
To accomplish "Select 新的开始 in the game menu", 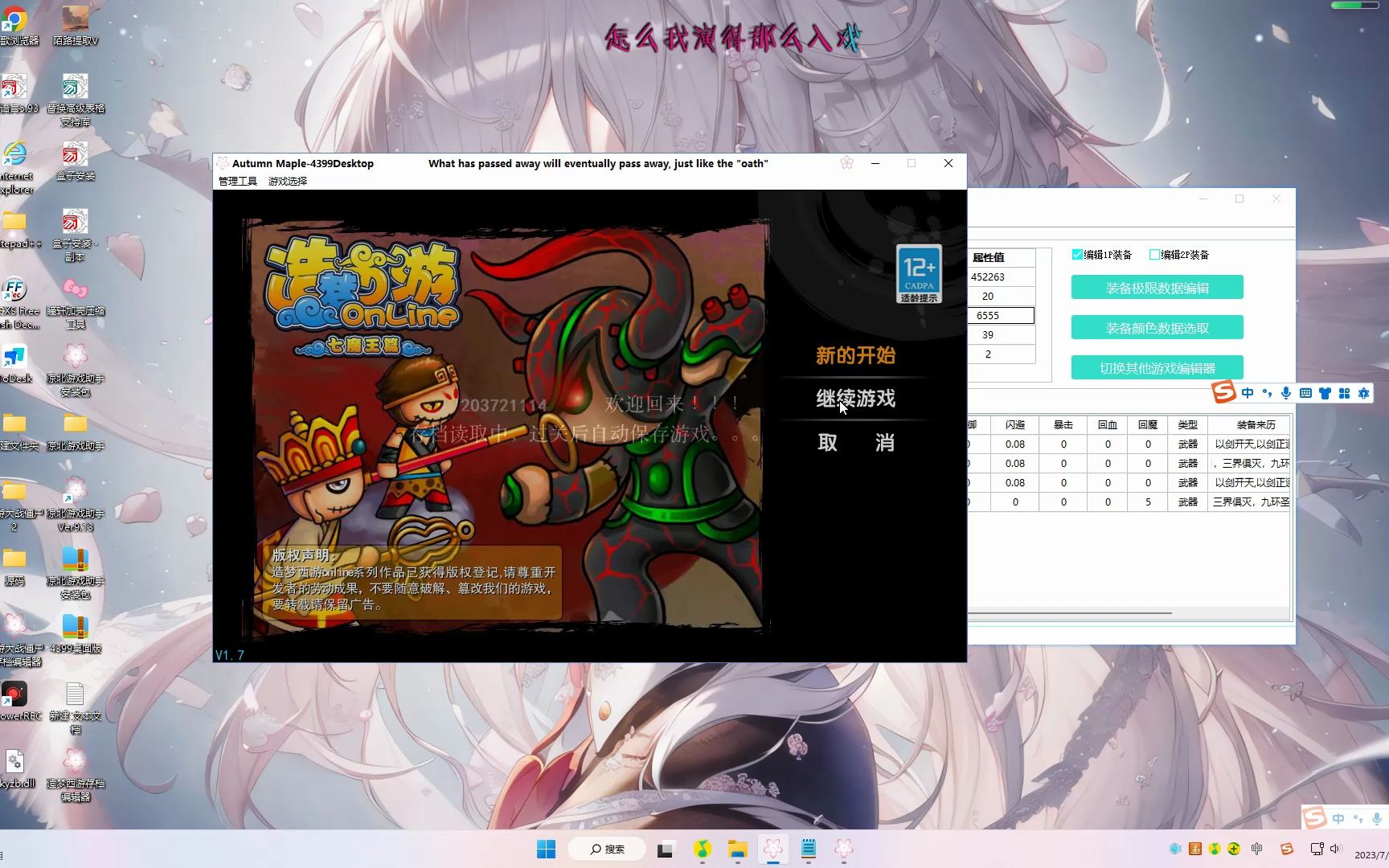I will (x=855, y=355).
